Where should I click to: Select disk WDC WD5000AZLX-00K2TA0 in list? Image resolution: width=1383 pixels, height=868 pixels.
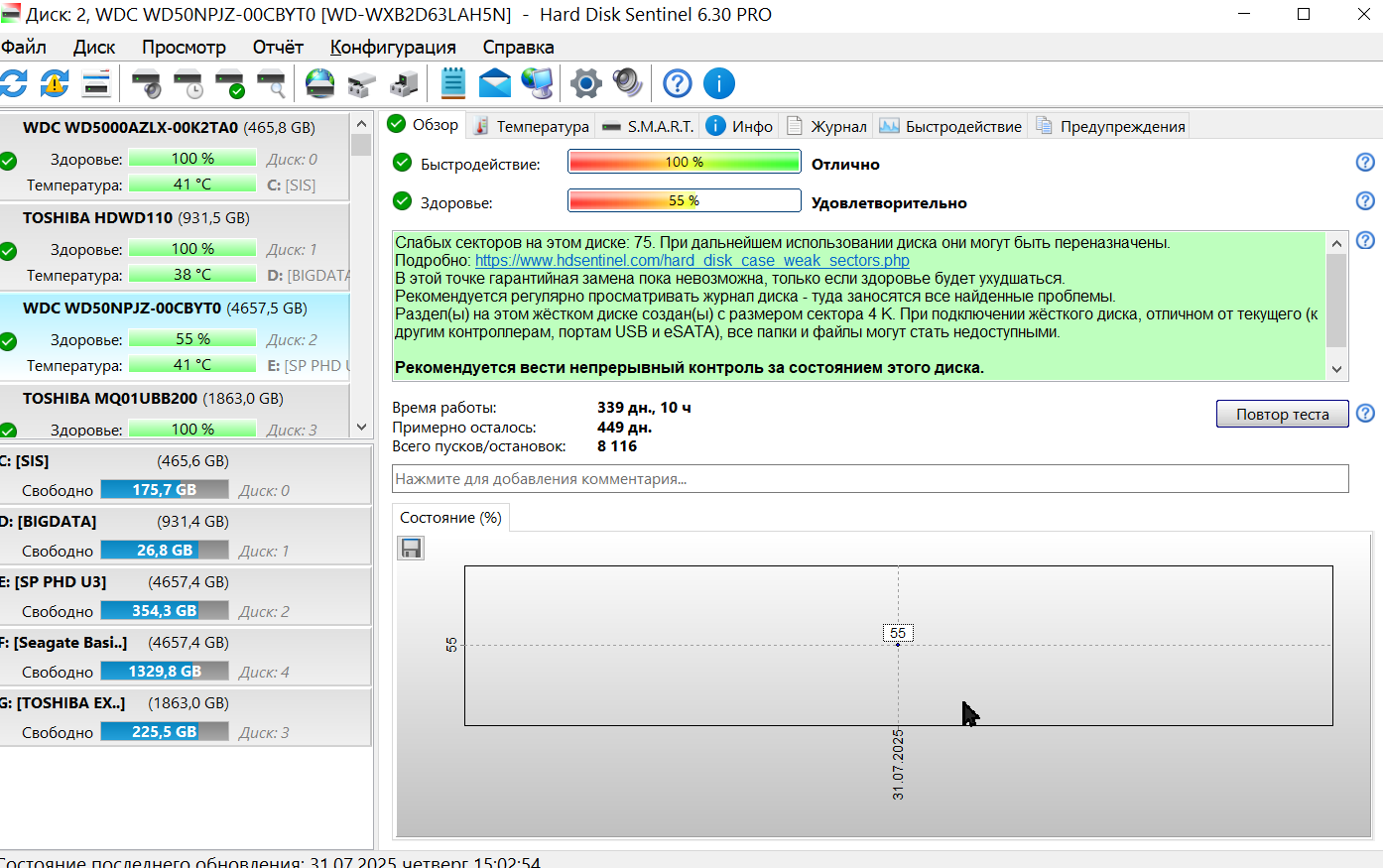tap(174, 156)
